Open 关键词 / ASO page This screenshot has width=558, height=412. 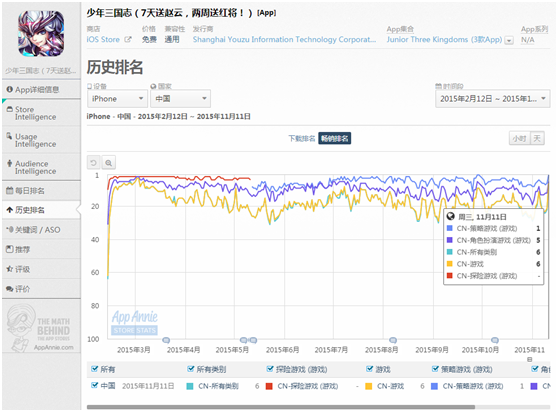tap(41, 230)
